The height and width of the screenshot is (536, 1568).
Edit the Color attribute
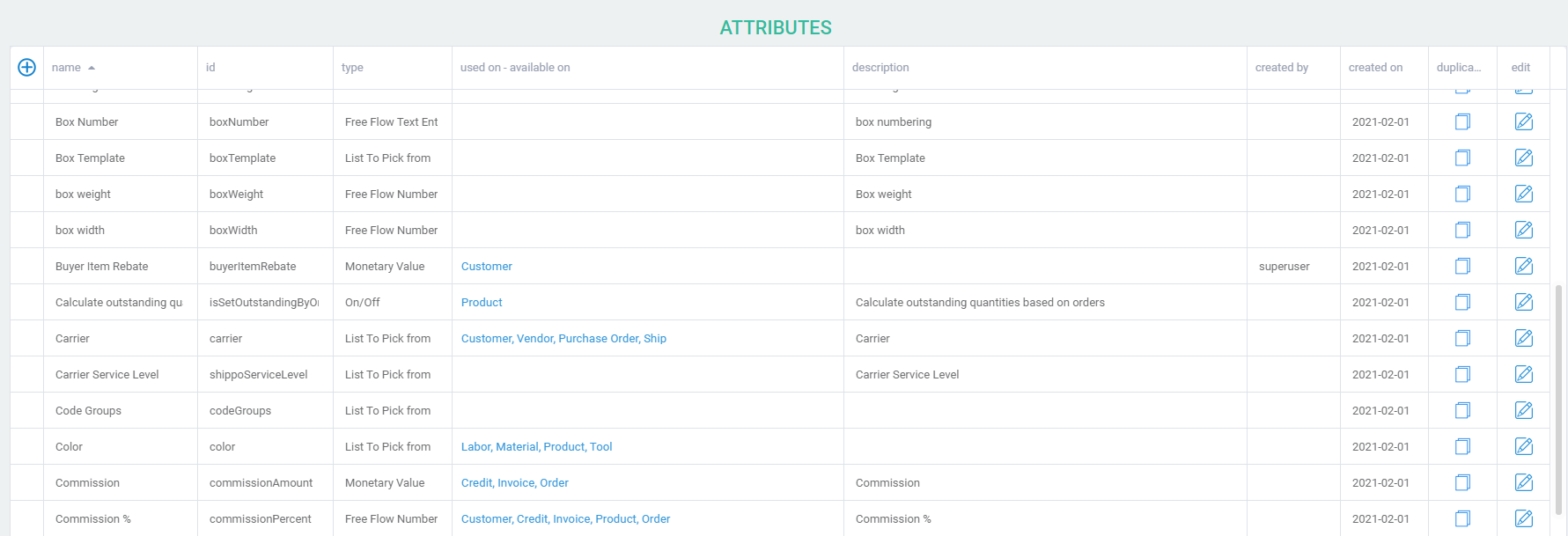coord(1524,446)
